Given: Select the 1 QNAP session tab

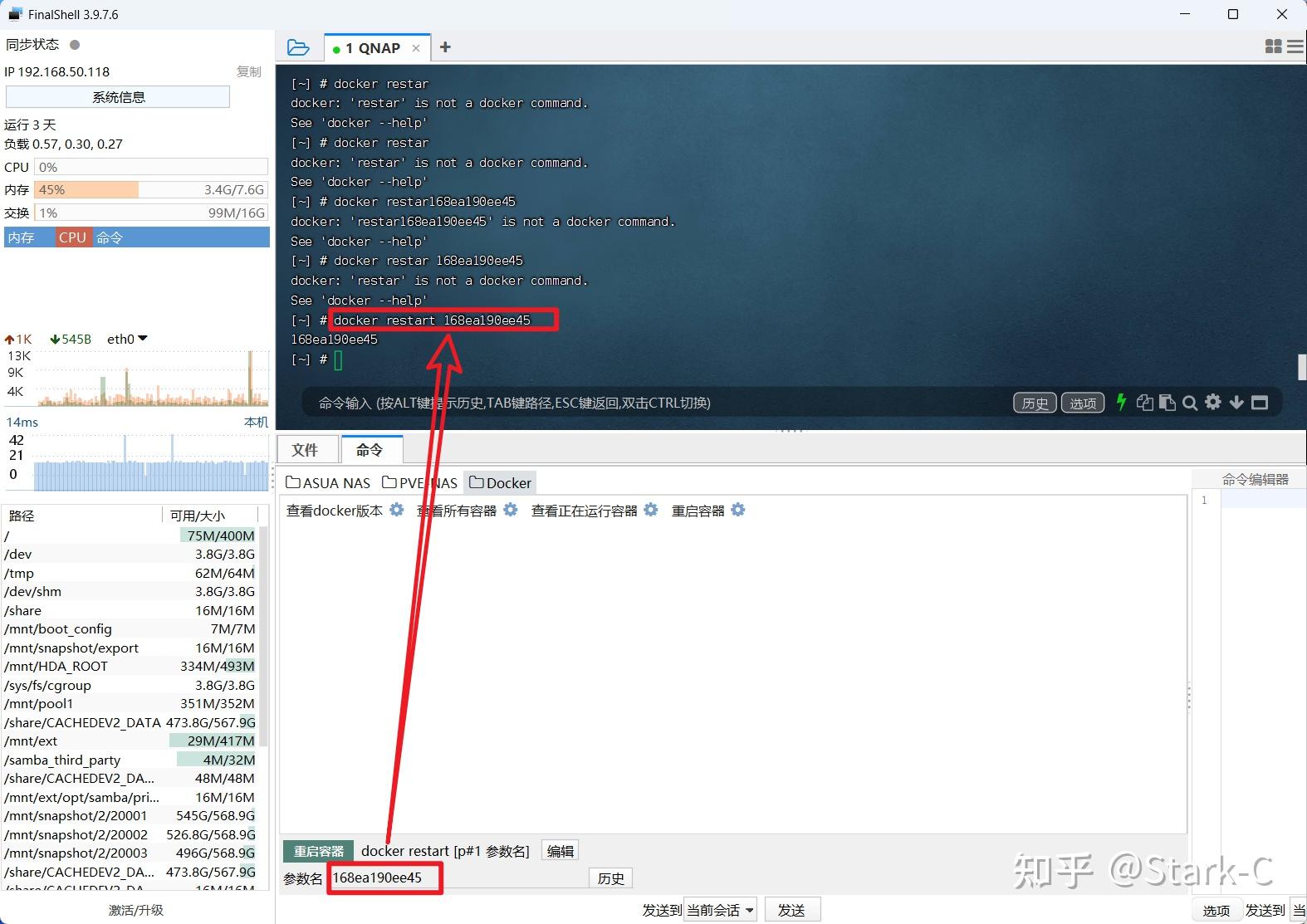Looking at the screenshot, I should point(377,48).
